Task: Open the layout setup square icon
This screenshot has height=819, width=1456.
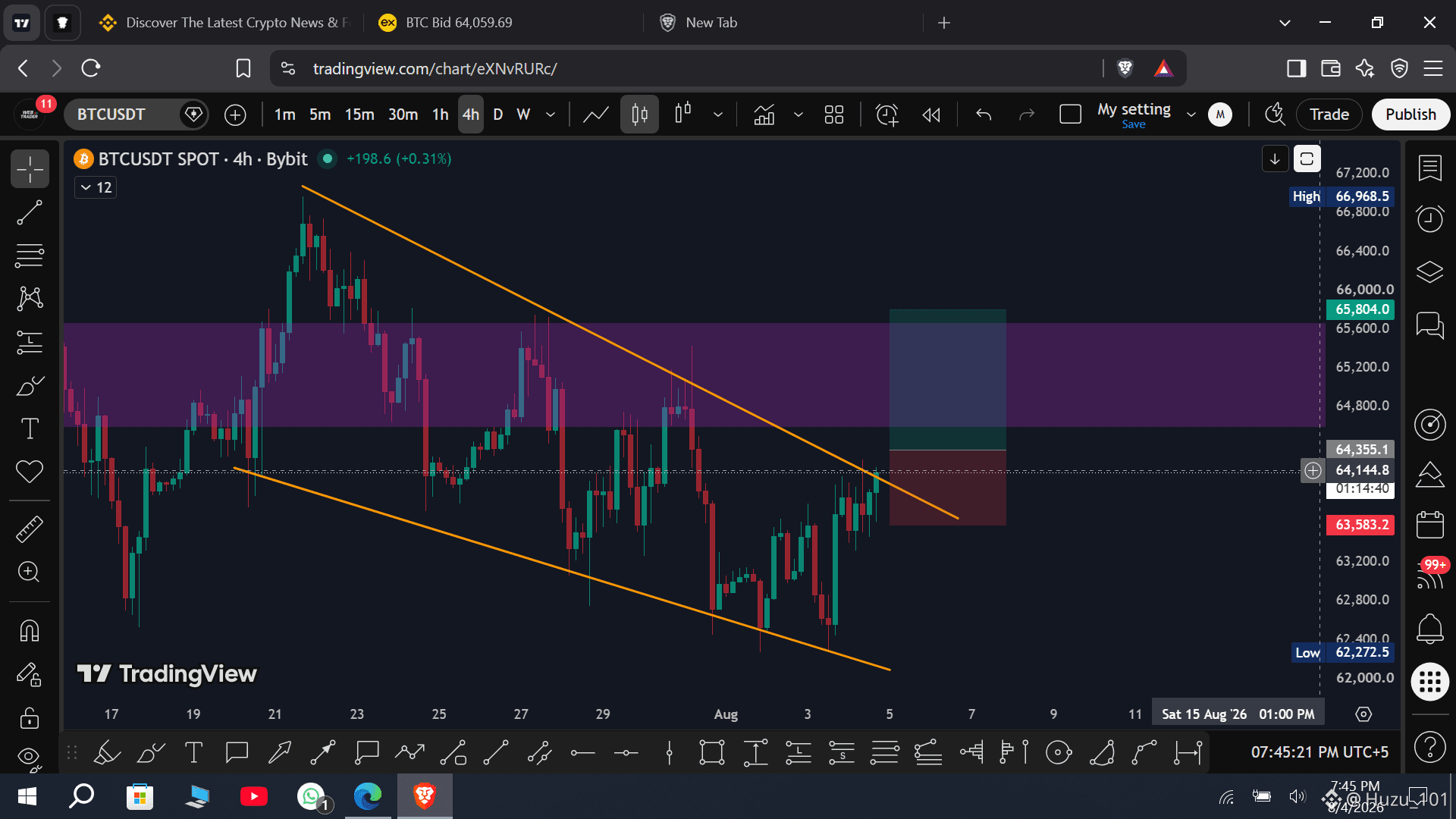Action: click(x=1070, y=115)
